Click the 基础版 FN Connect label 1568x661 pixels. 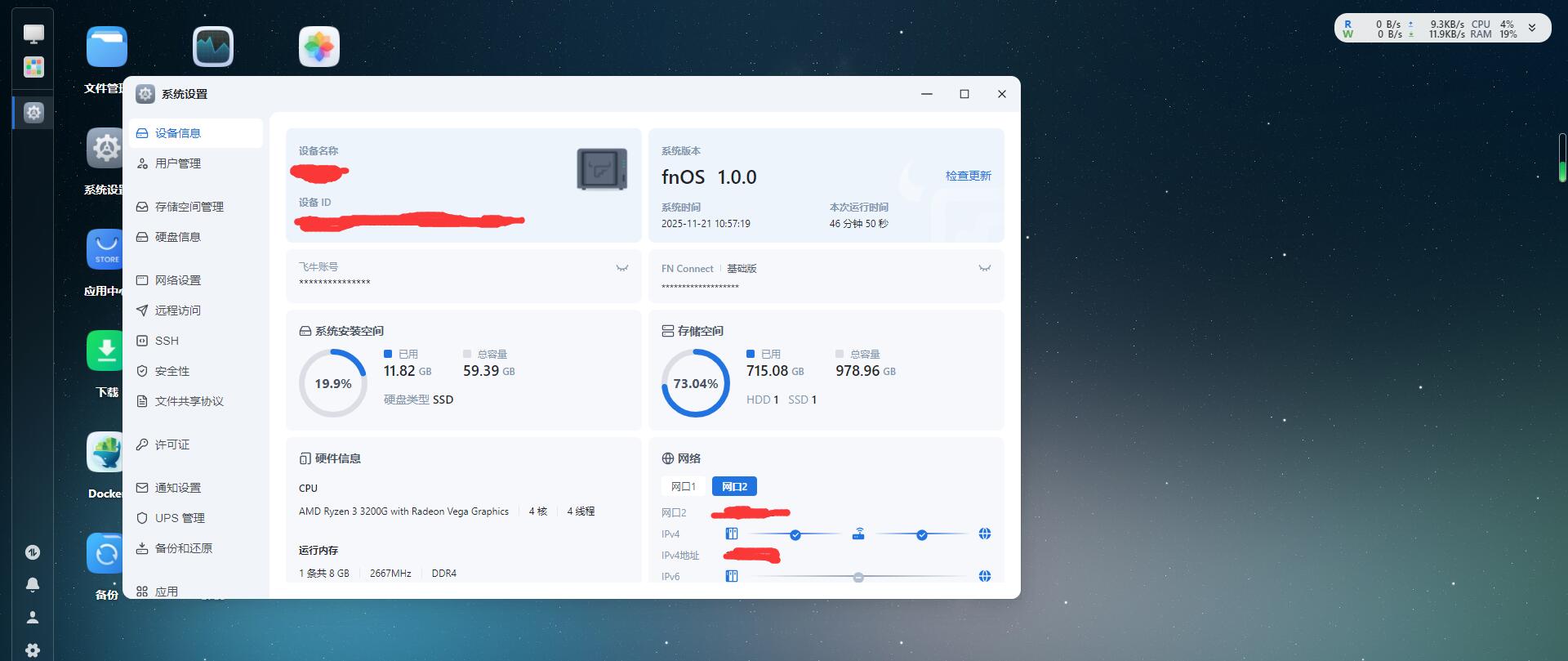pos(742,269)
